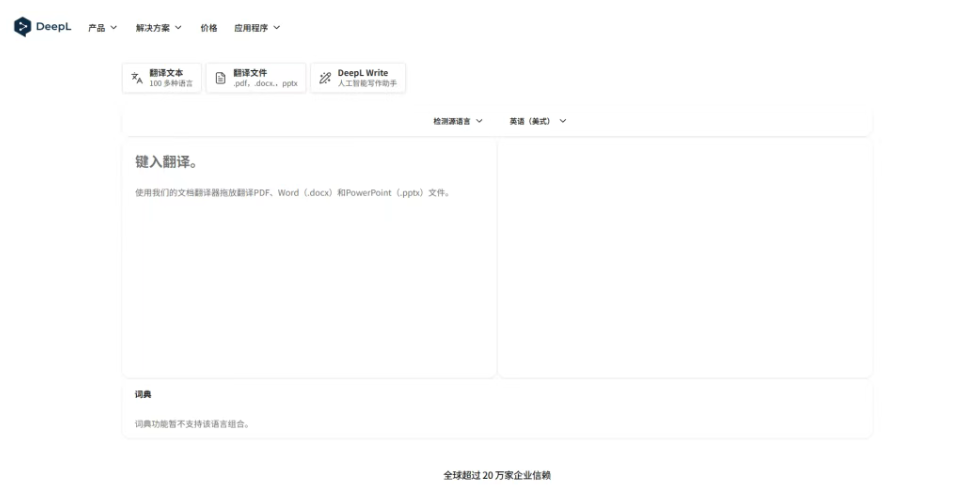Screen dimensions: 960x504
Task: Click the document translator hint text
Action: (x=293, y=192)
